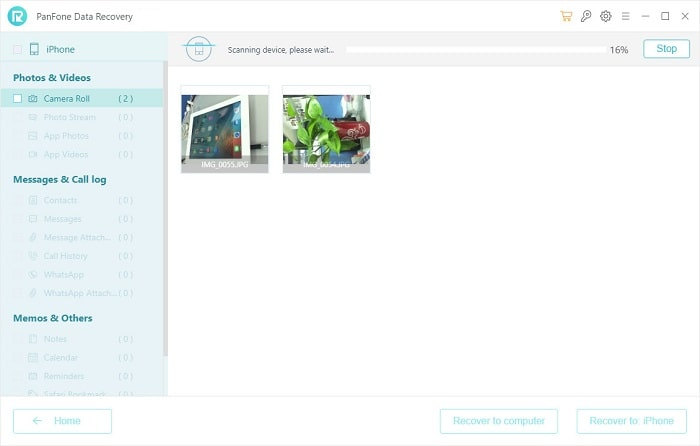
Task: Select the Messages category
Action: coord(82,219)
